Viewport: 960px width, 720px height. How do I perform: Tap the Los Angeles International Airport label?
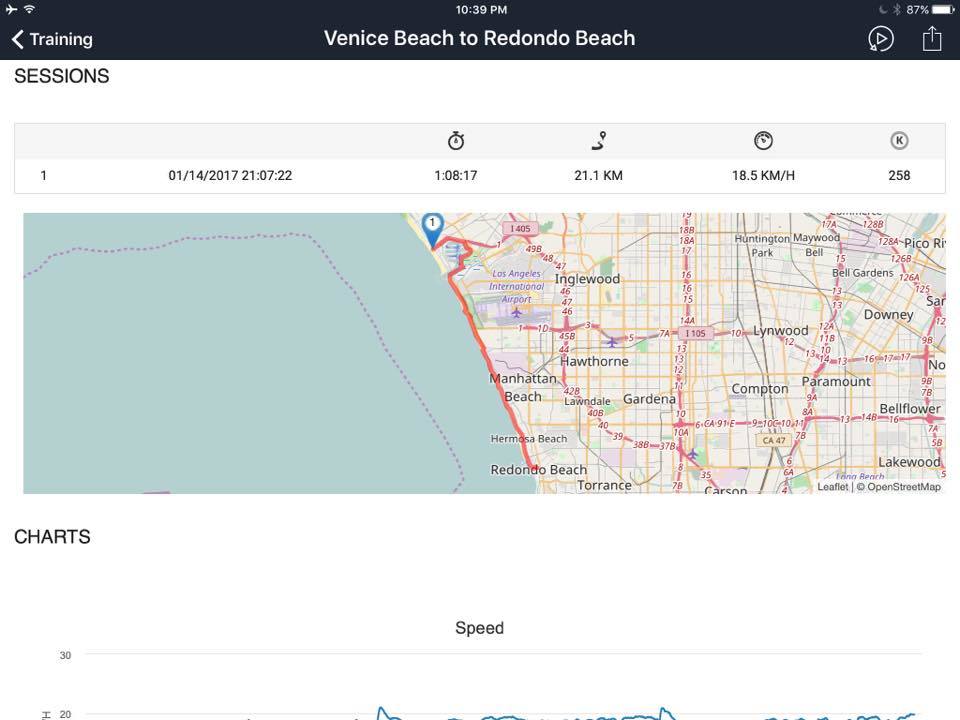coord(516,286)
